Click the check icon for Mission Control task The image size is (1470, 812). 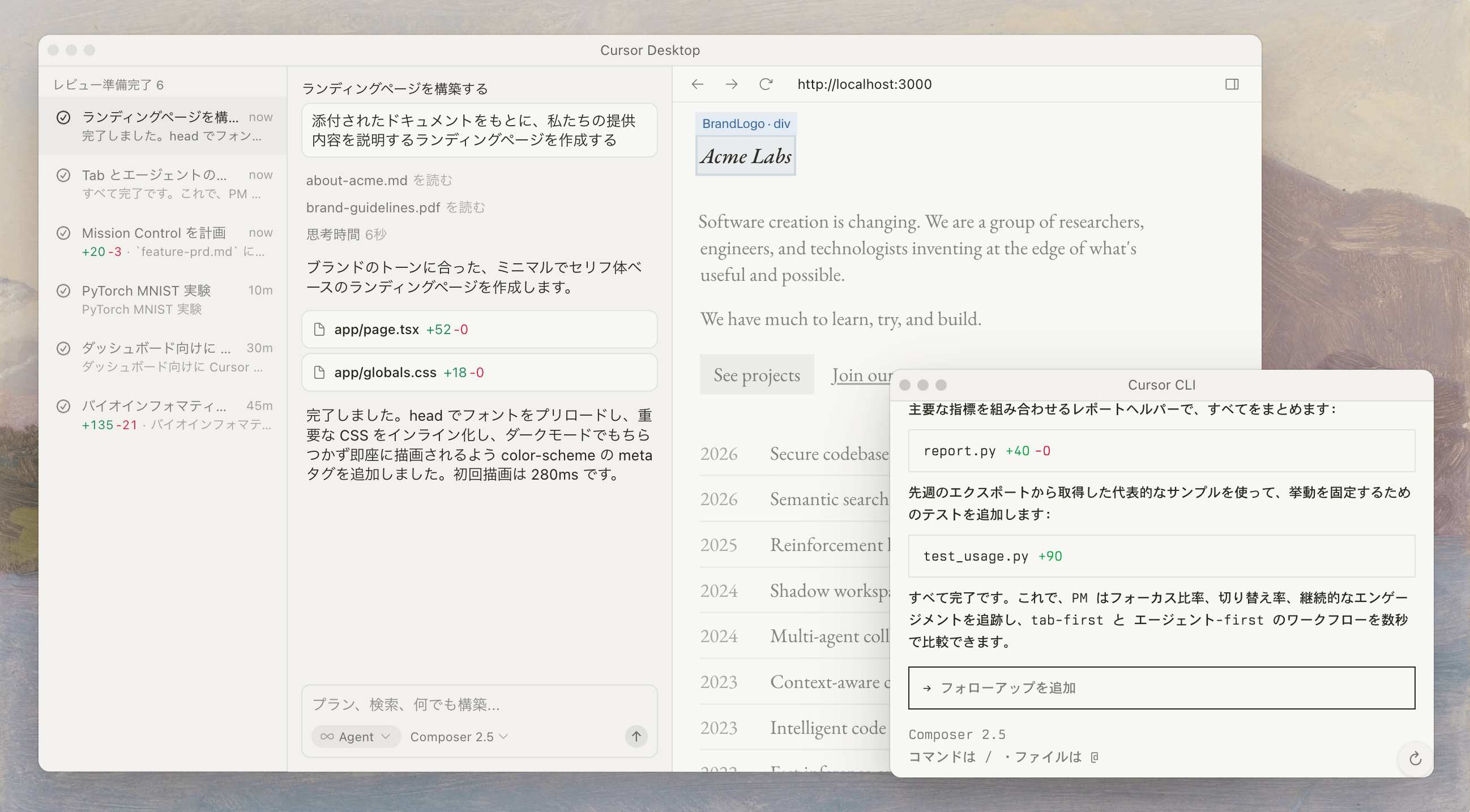pyautogui.click(x=63, y=233)
